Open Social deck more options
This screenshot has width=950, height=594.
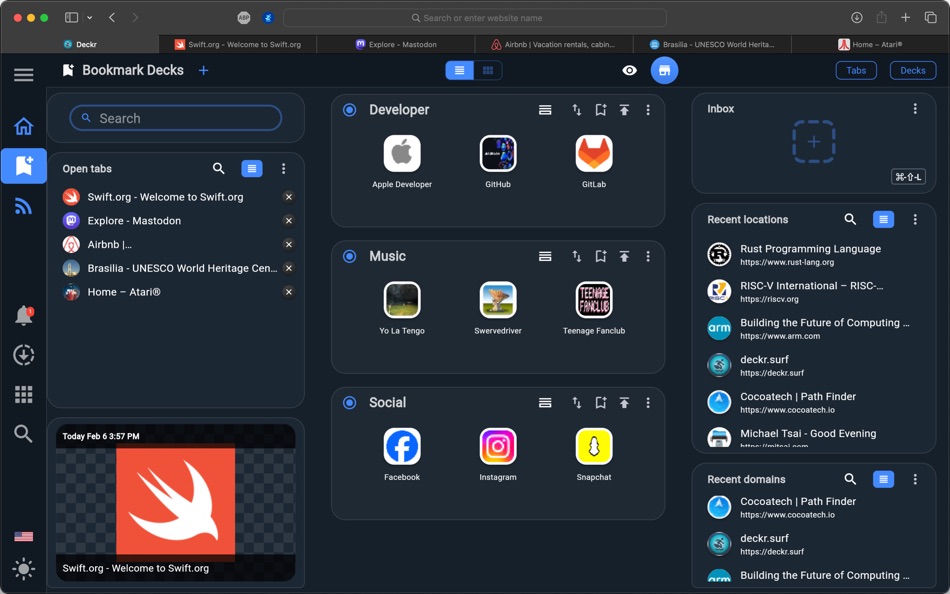pos(648,402)
